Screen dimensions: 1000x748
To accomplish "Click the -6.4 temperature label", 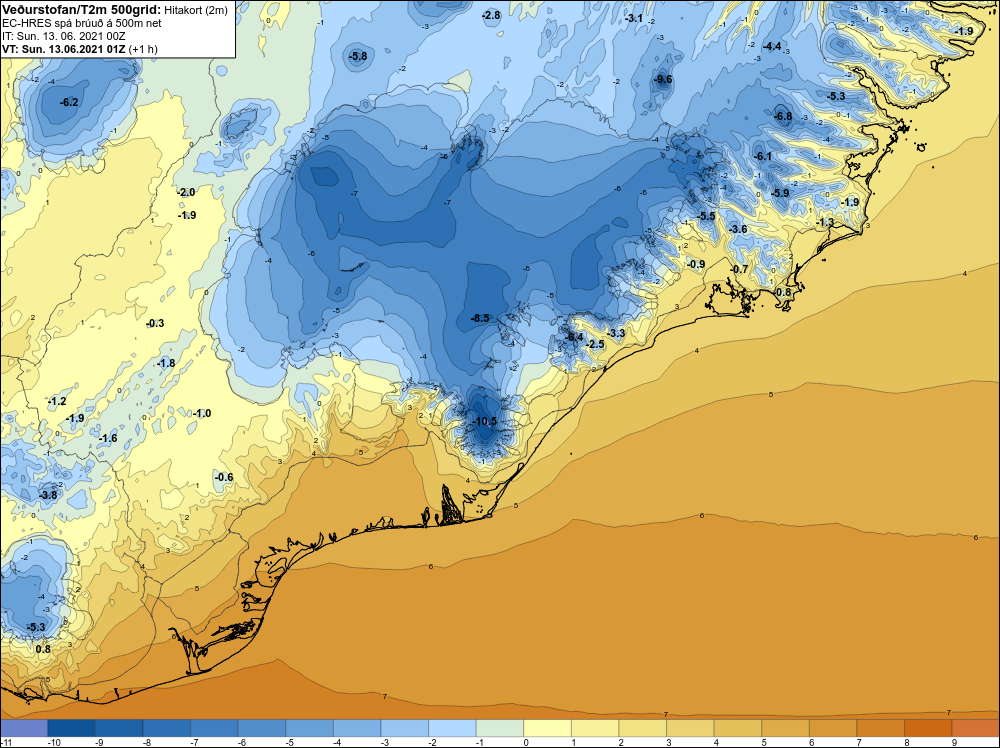I will point(574,337).
